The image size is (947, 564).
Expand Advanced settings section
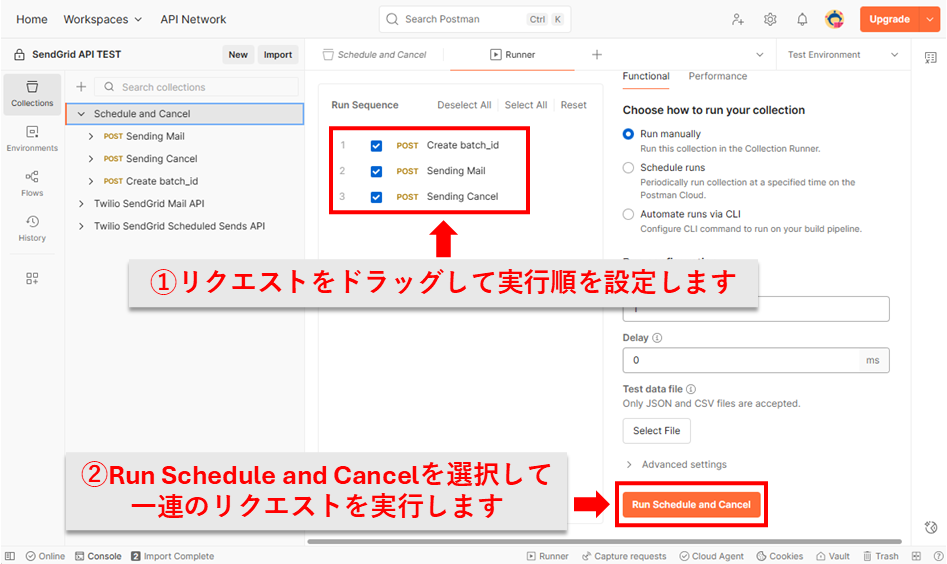(629, 465)
